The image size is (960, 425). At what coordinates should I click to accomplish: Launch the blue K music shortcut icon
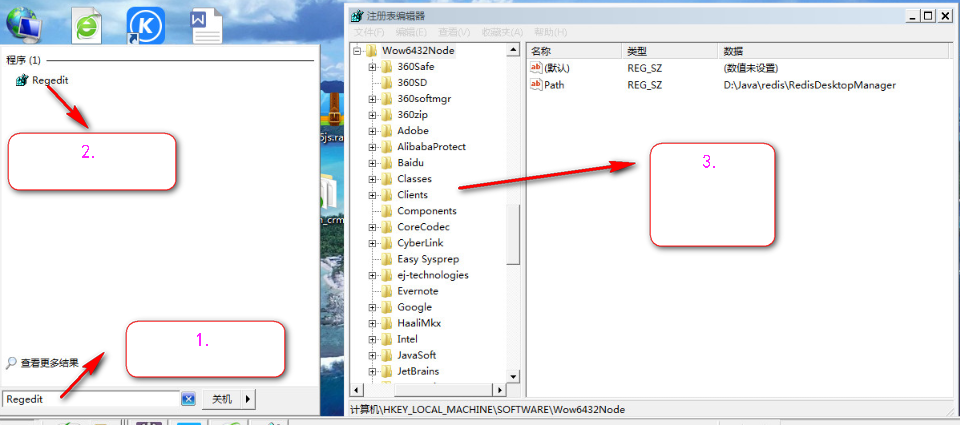[146, 26]
